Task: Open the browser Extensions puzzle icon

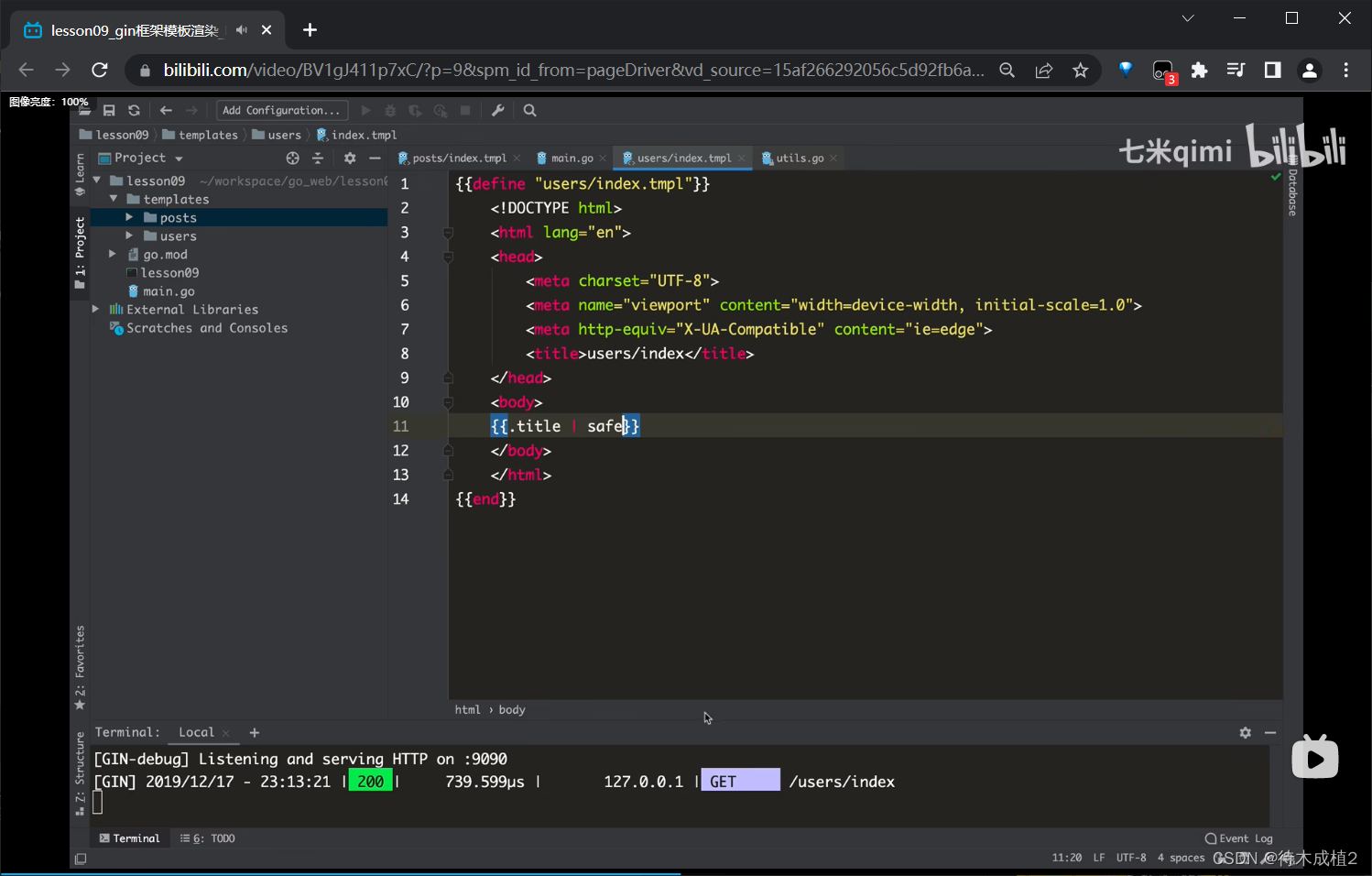Action: (x=1199, y=70)
